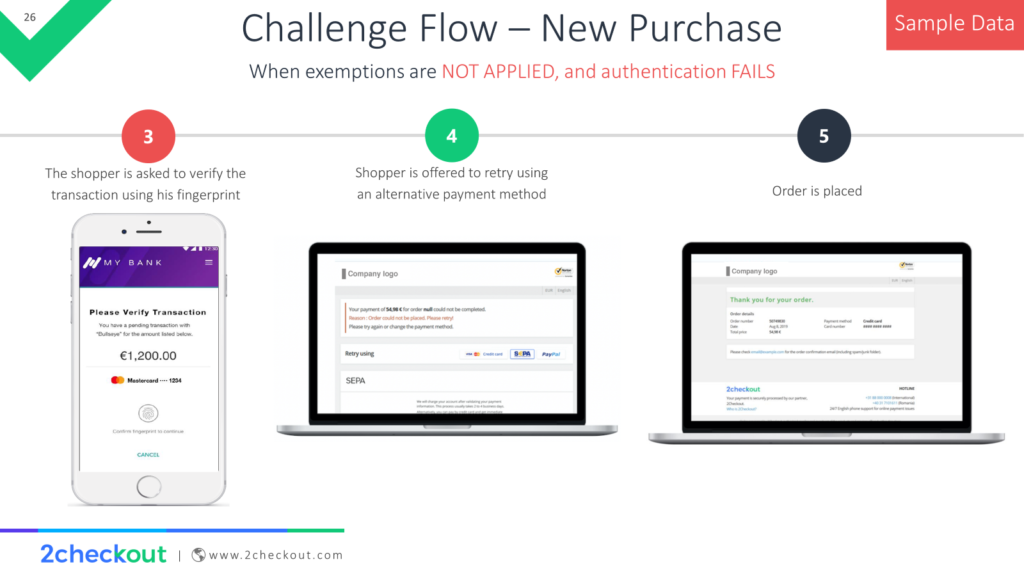Click the 2checkout footer logo
This screenshot has width=1024, height=576.
(103, 554)
